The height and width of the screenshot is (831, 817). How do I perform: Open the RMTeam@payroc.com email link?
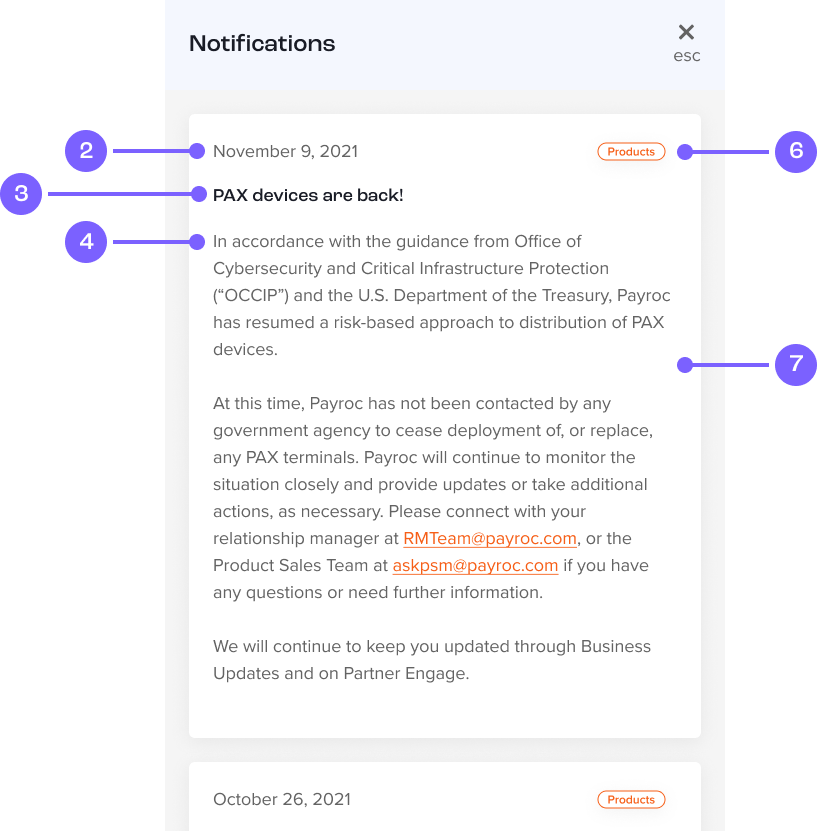(490, 539)
